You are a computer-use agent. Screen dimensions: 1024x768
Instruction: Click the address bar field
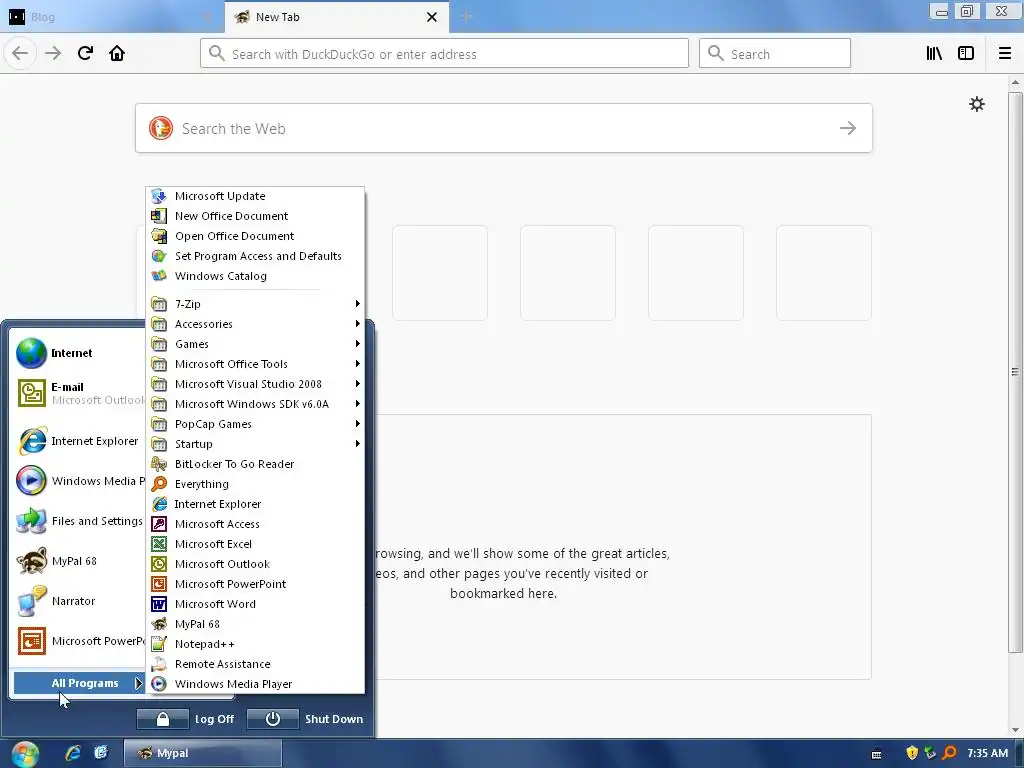[x=444, y=54]
